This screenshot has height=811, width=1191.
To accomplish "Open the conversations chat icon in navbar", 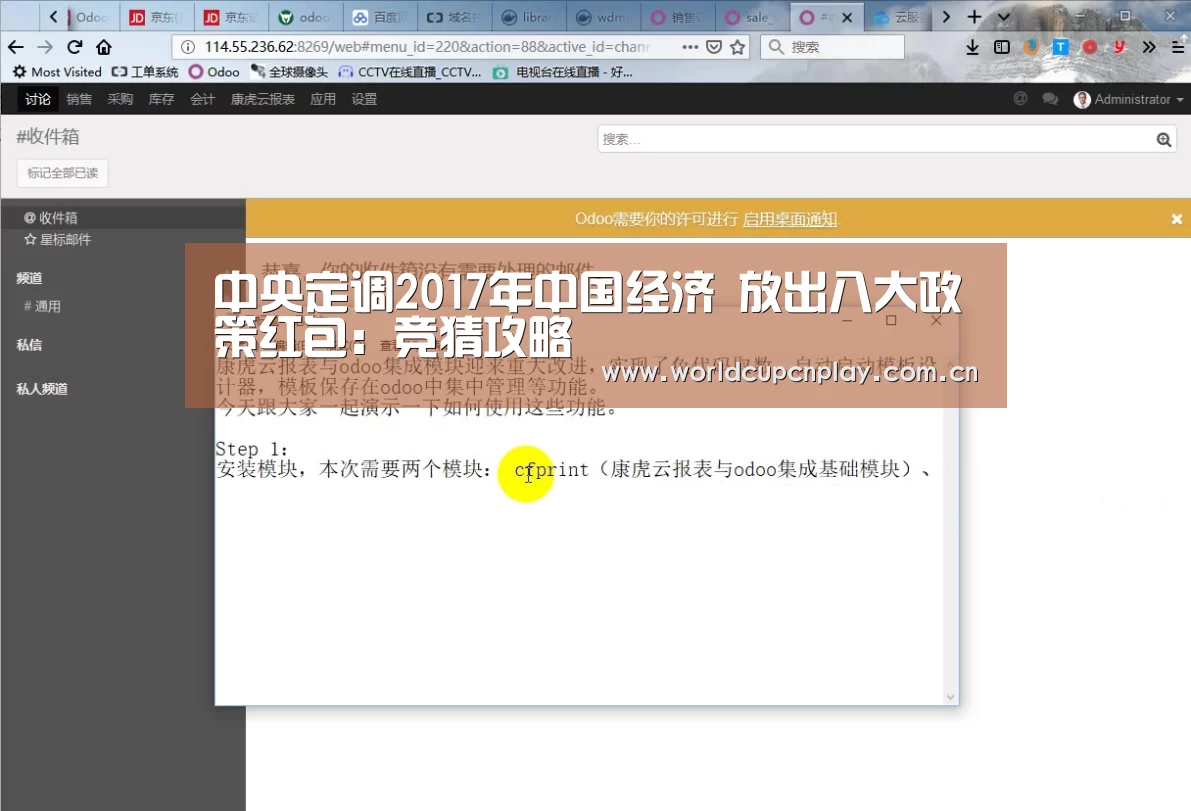I will tap(1050, 99).
